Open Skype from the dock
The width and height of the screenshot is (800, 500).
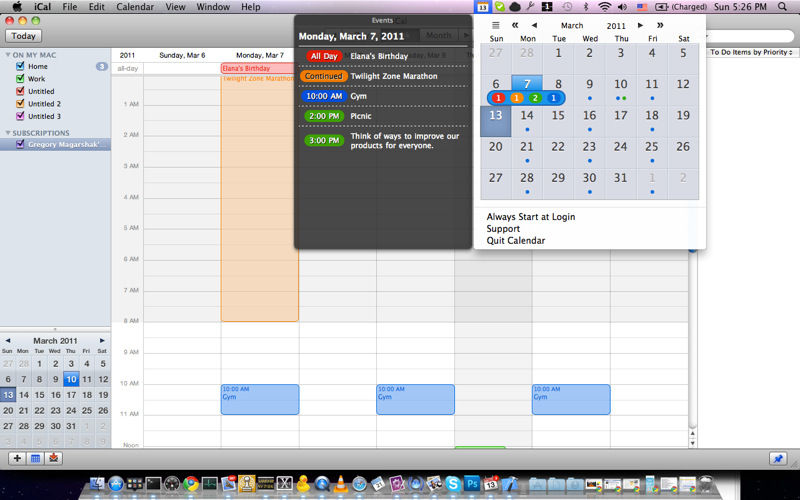[x=453, y=483]
